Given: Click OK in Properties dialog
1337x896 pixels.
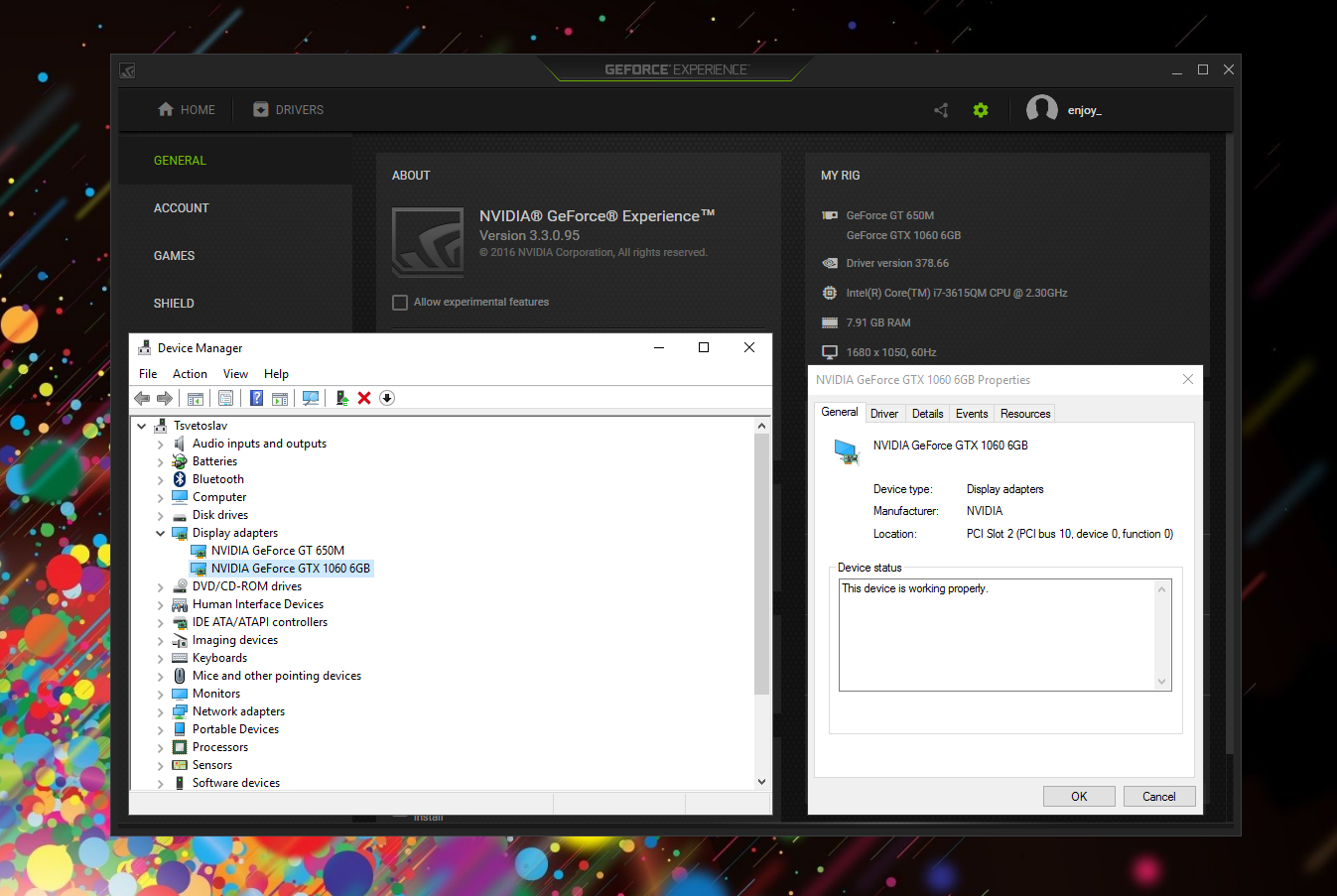Looking at the screenshot, I should coord(1079,797).
